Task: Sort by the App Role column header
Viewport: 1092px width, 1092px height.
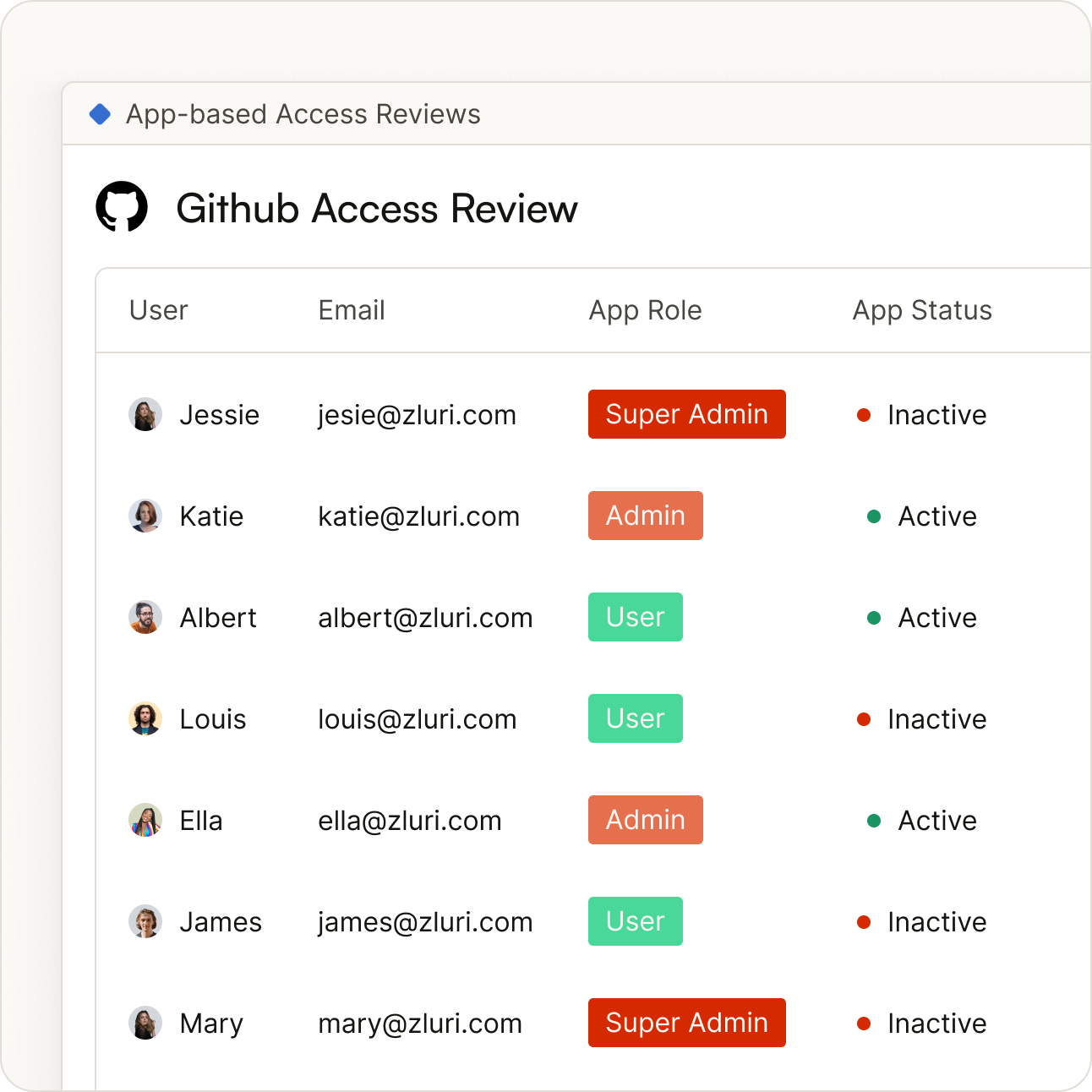Action: [x=646, y=311]
